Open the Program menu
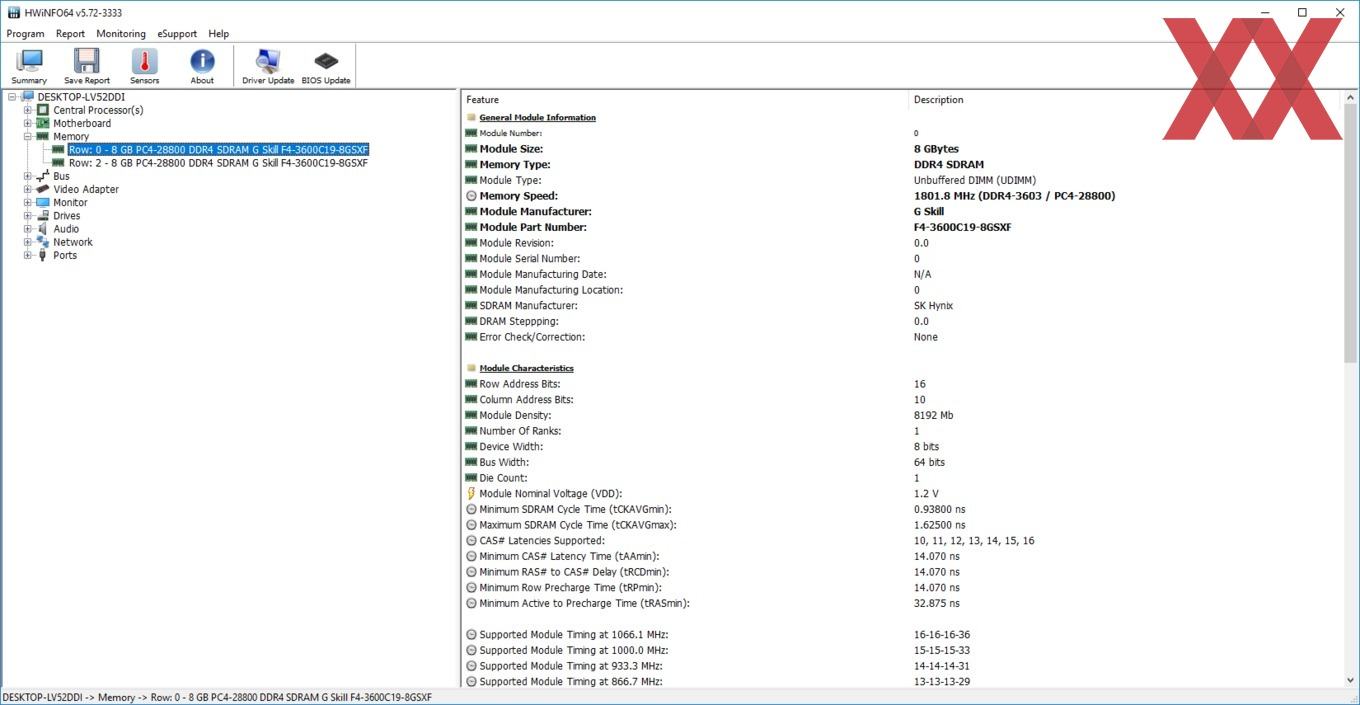Image resolution: width=1360 pixels, height=705 pixels. pos(25,34)
